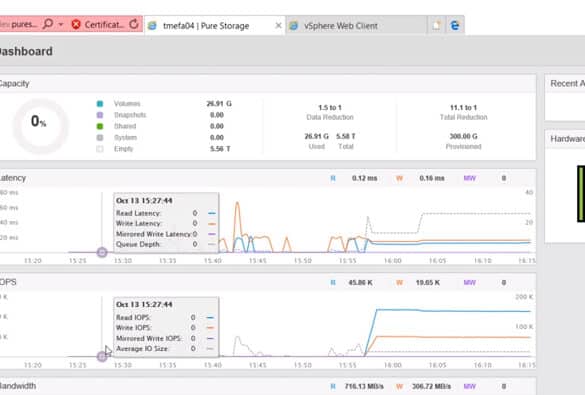Click the 1.5 to 1 Data Reduction value
Image resolution: width=585 pixels, height=395 pixels.
[x=330, y=108]
